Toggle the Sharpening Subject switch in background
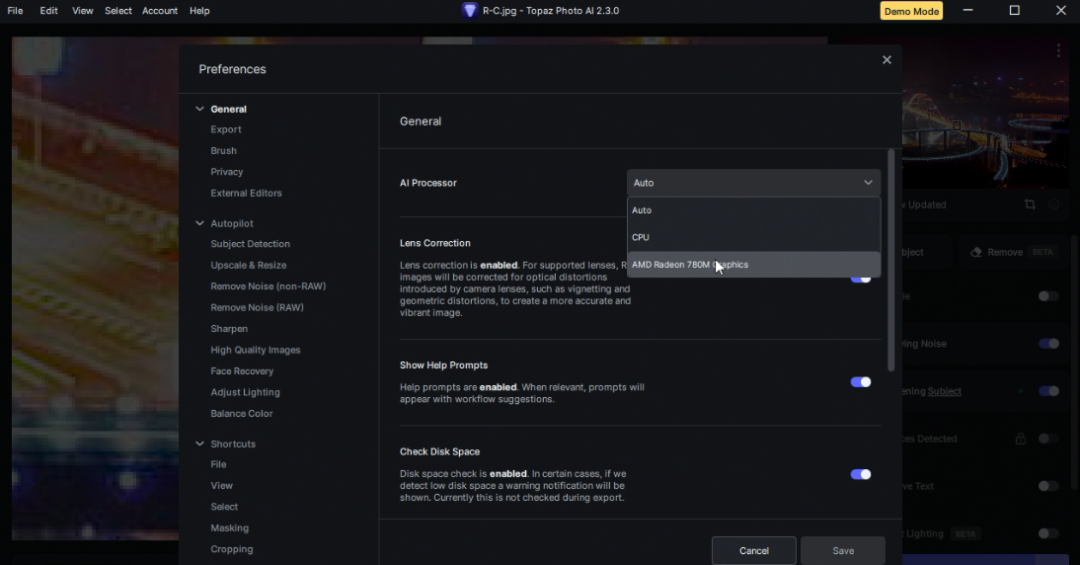Screen dimensions: 1080x565 (x=1049, y=391)
